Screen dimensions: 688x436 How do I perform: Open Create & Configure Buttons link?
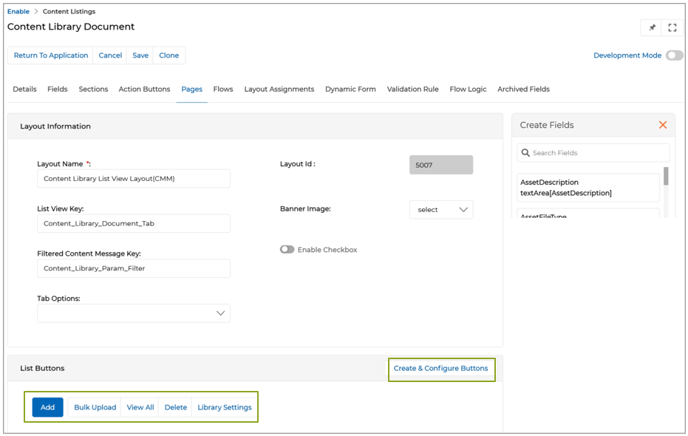441,368
